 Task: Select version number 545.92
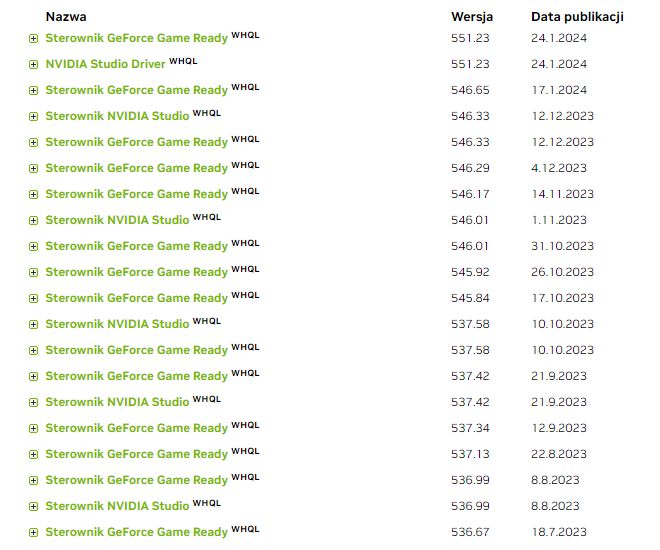pos(470,272)
